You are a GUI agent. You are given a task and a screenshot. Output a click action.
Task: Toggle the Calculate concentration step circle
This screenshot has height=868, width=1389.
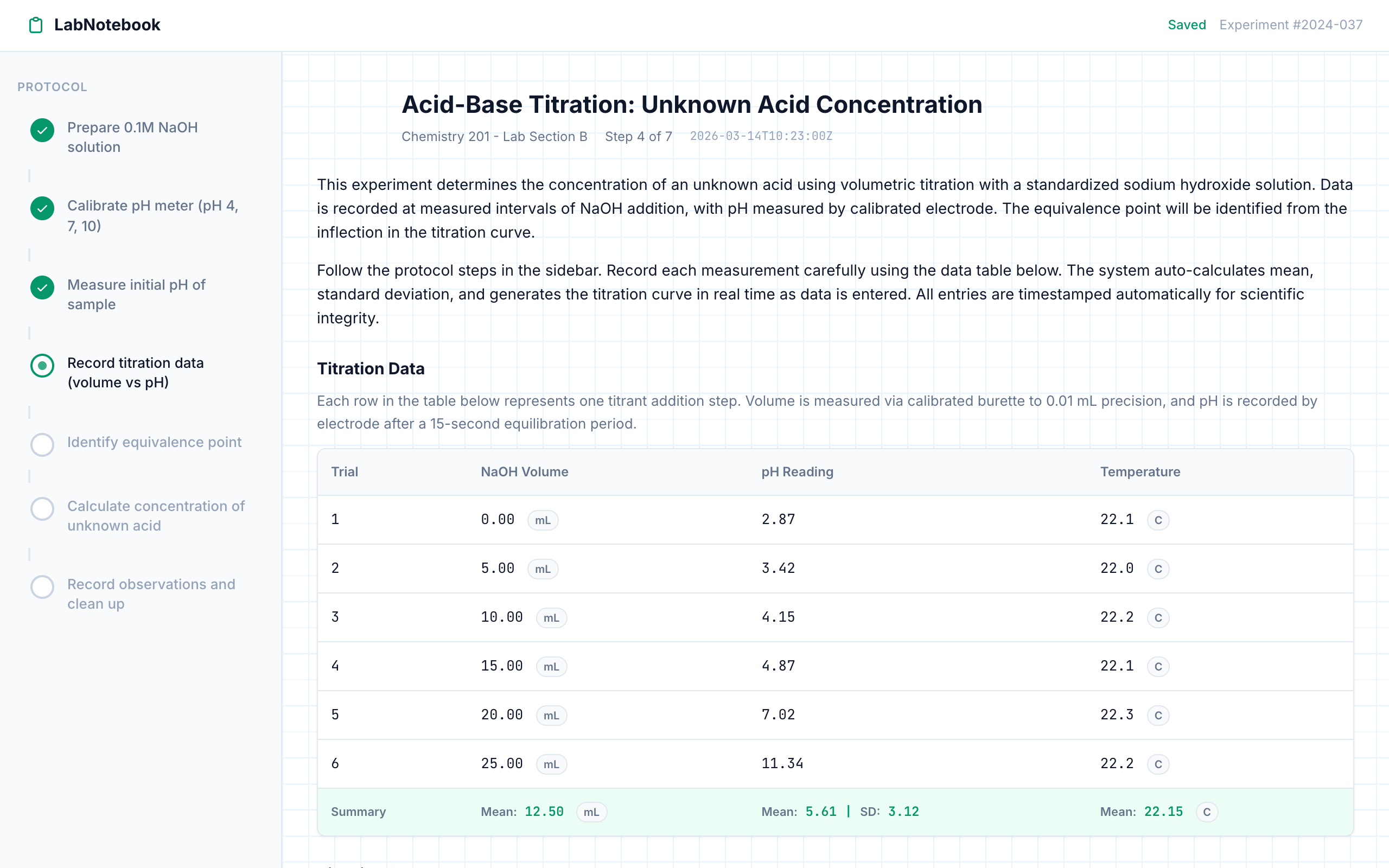pyautogui.click(x=42, y=509)
